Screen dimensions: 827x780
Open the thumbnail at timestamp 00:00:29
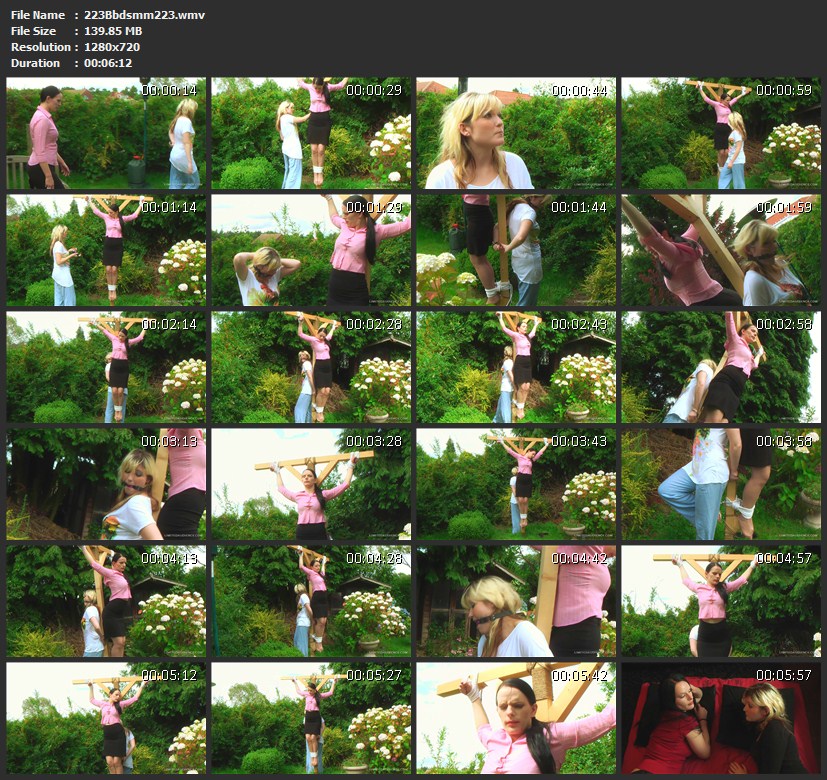(311, 133)
